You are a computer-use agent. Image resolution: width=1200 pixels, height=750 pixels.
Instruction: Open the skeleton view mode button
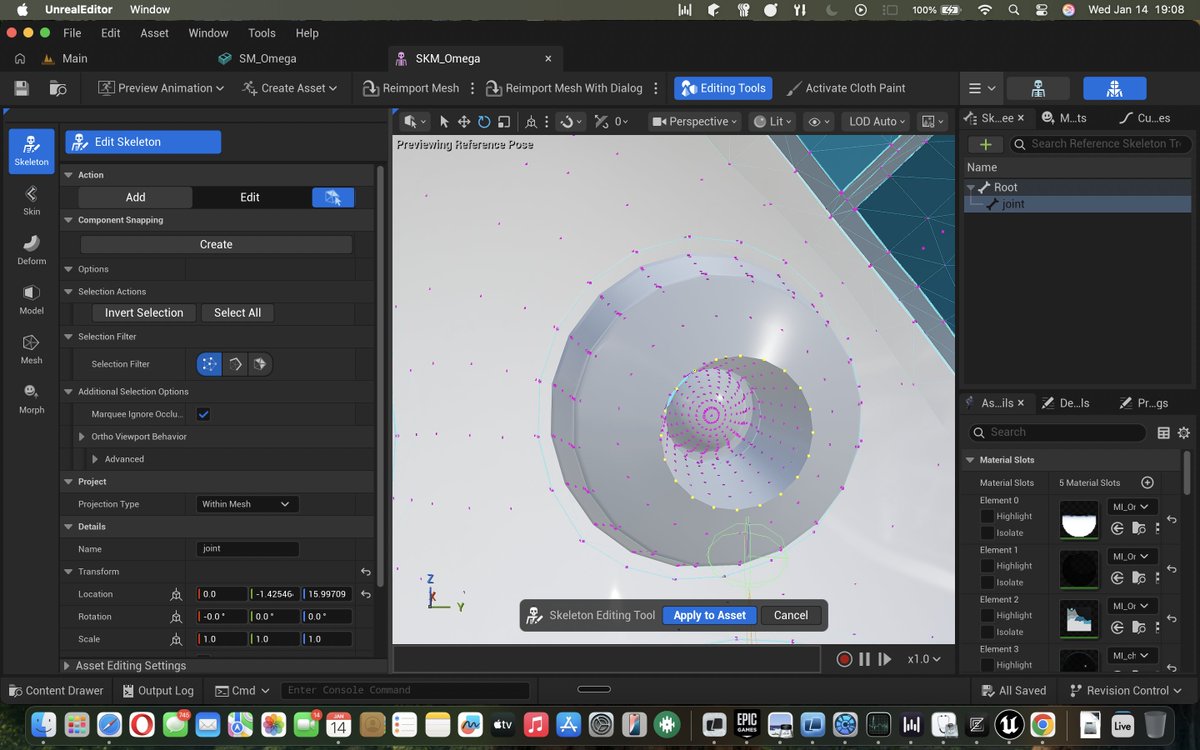click(x=1038, y=88)
